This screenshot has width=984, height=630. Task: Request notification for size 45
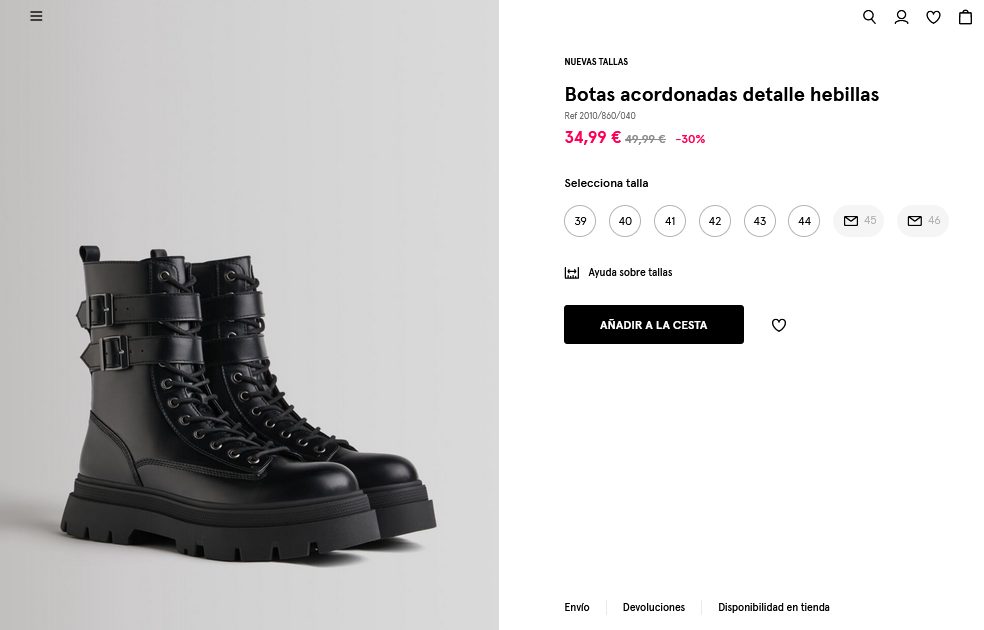pos(858,221)
